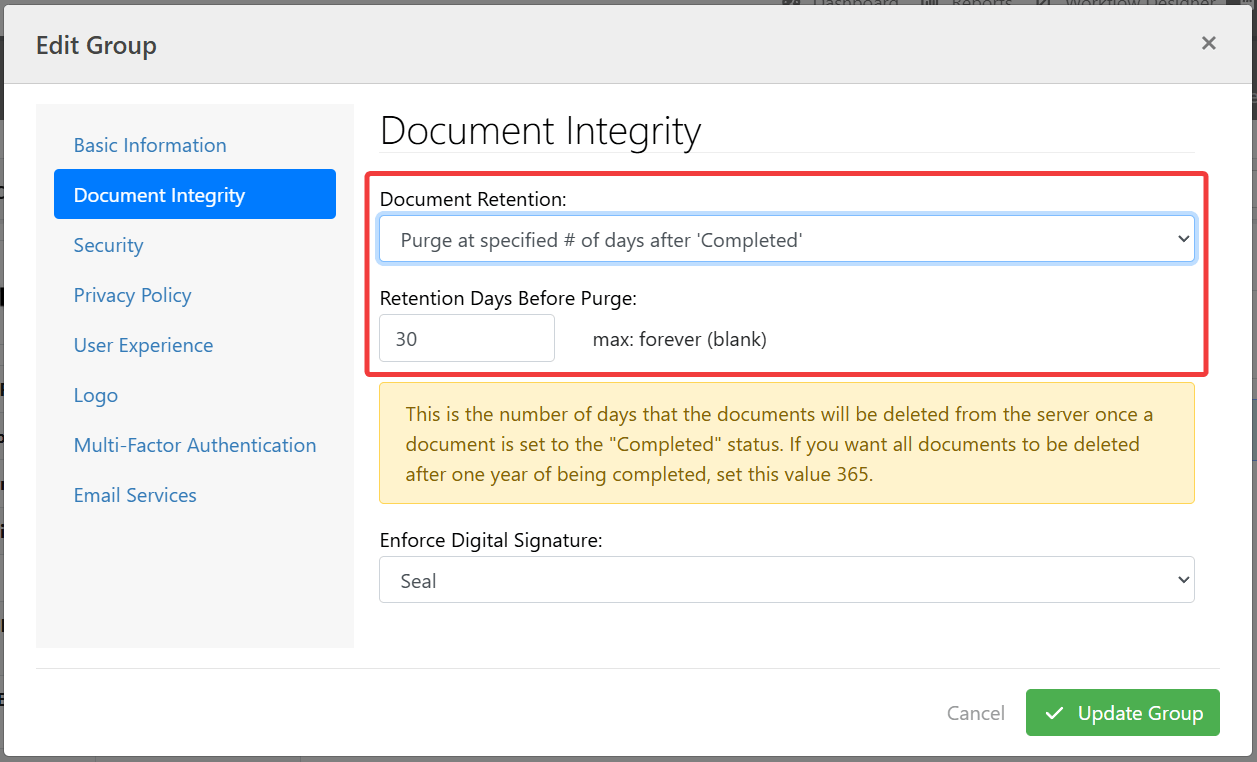Screen dimensions: 1257x762
Task: Click the checkmark icon on Update Group
Action: tap(1054, 713)
